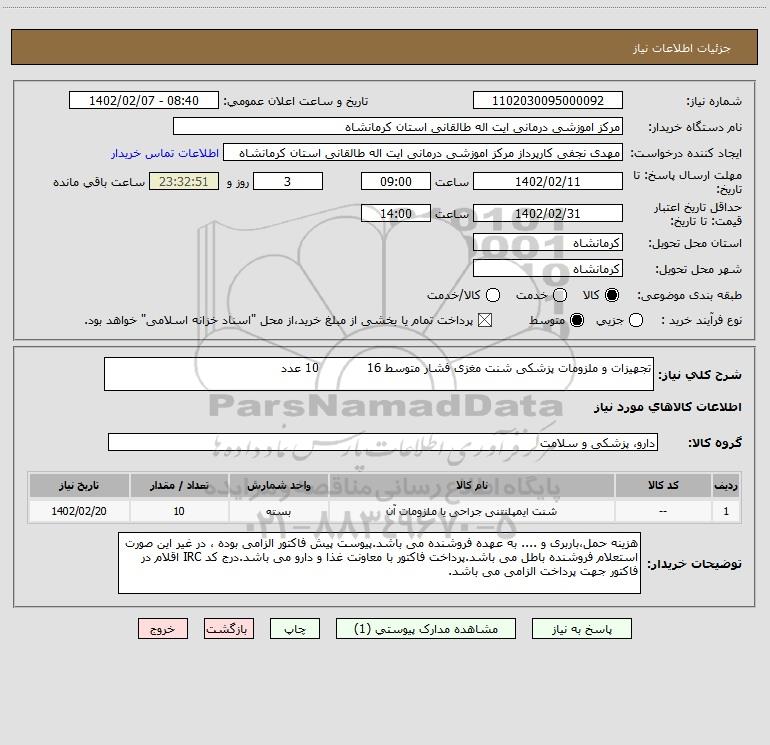Image resolution: width=770 pixels, height=745 pixels.
Task: Select the متوسط purchase type radio
Action: (x=577, y=320)
